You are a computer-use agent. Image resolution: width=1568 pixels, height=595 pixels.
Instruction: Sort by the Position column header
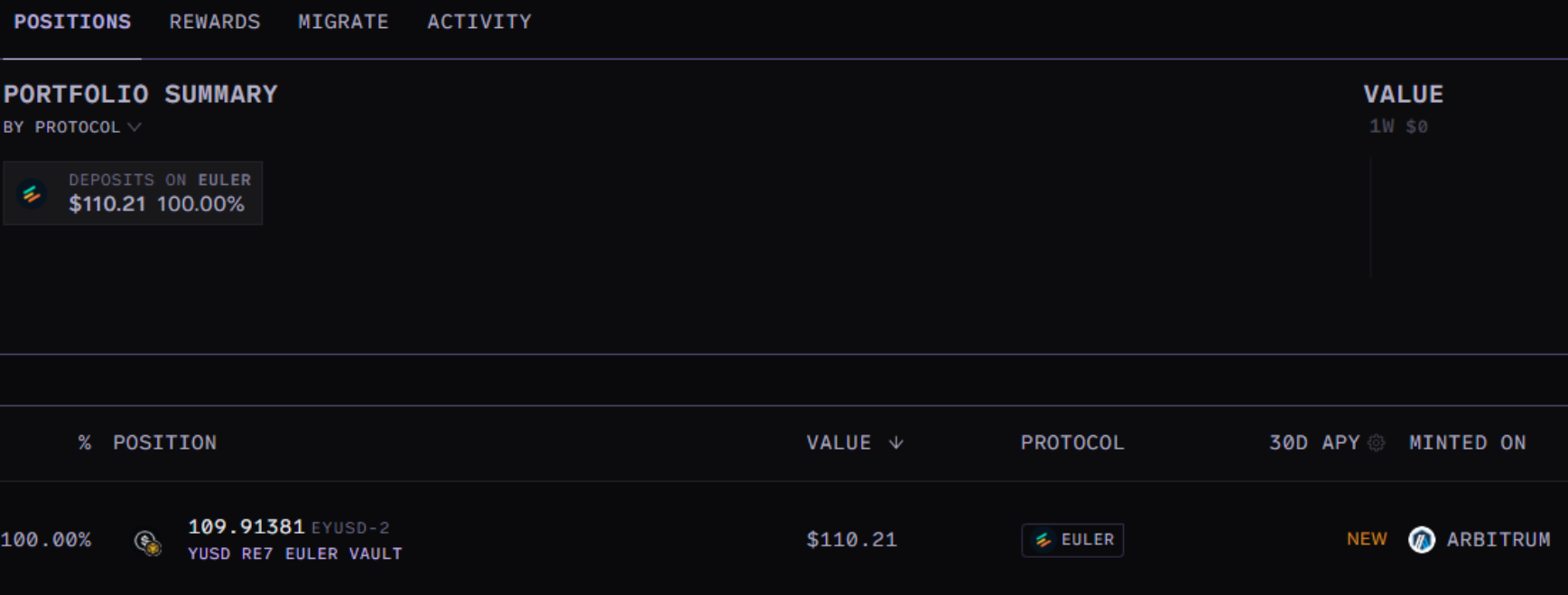pyautogui.click(x=164, y=442)
